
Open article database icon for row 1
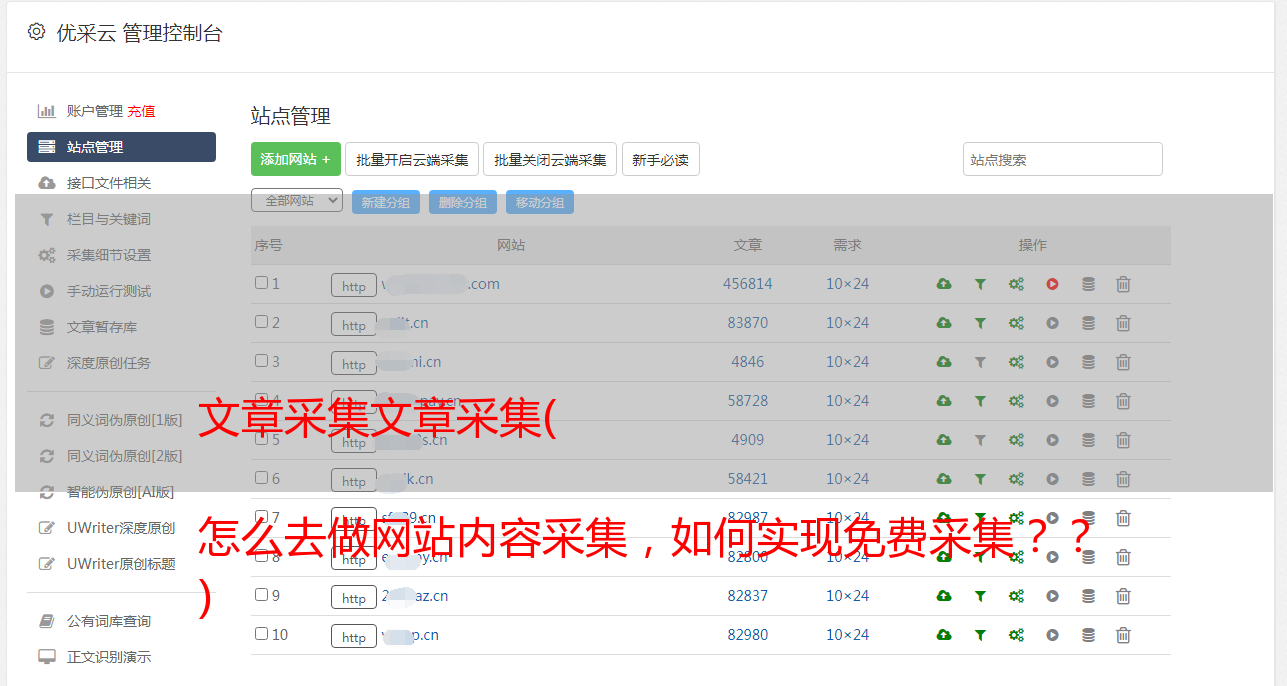tap(1088, 284)
